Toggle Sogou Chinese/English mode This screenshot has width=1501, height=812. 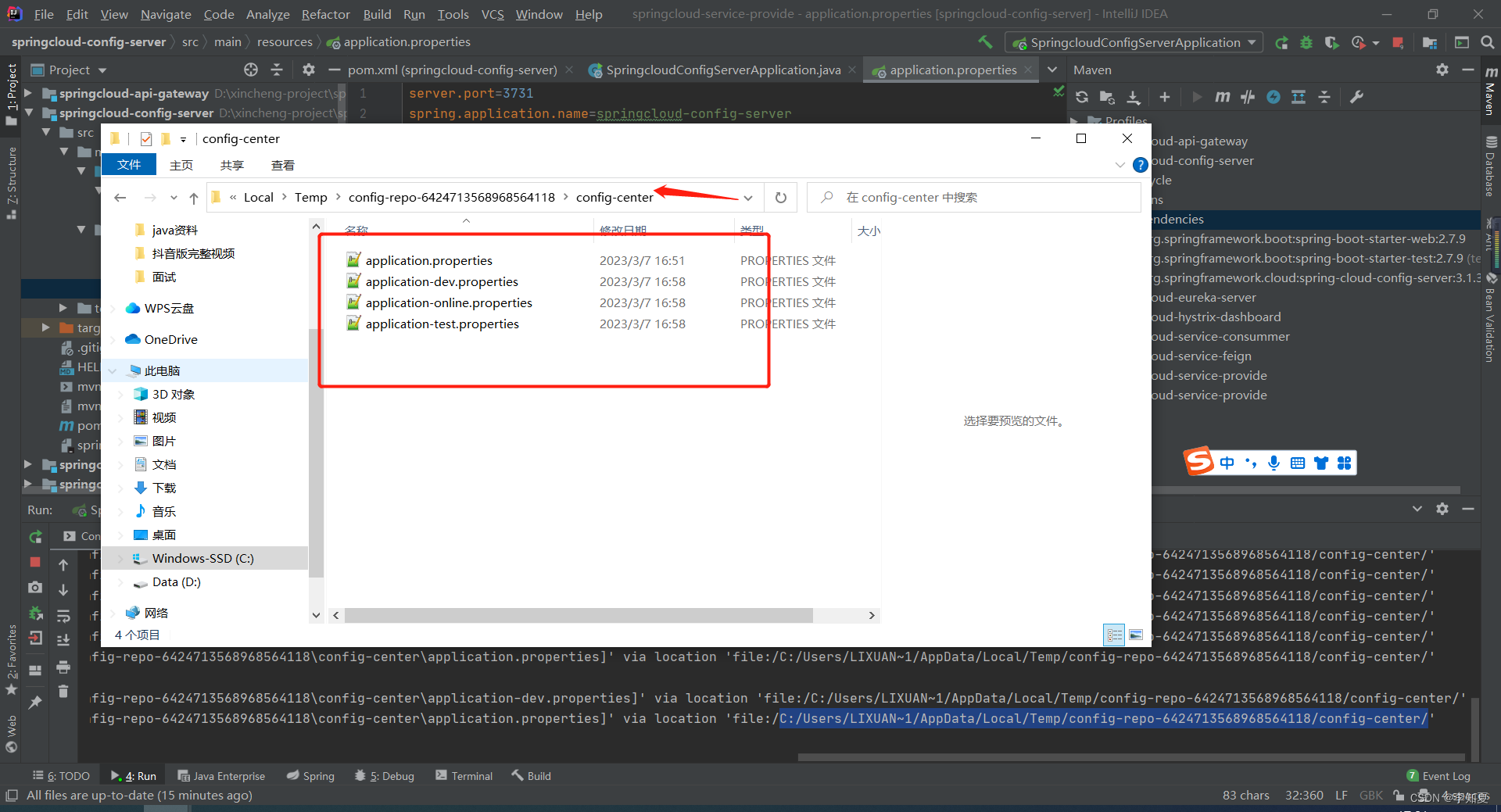click(1227, 463)
